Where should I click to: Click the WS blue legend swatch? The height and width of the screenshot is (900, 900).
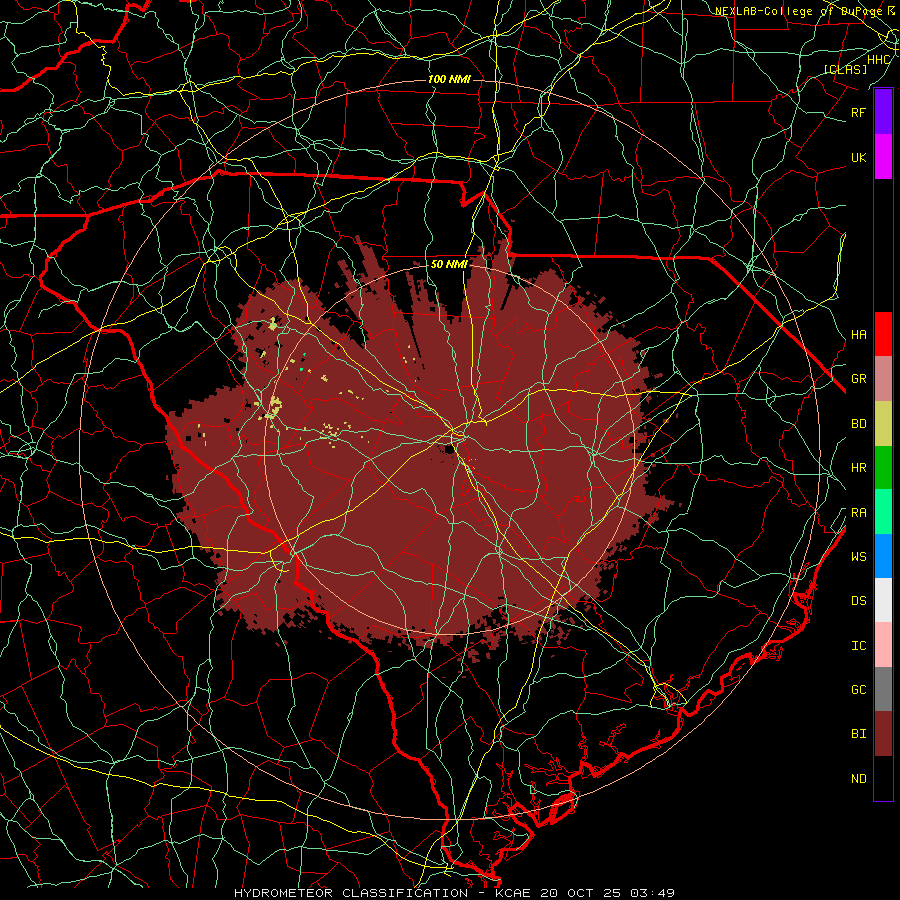883,556
